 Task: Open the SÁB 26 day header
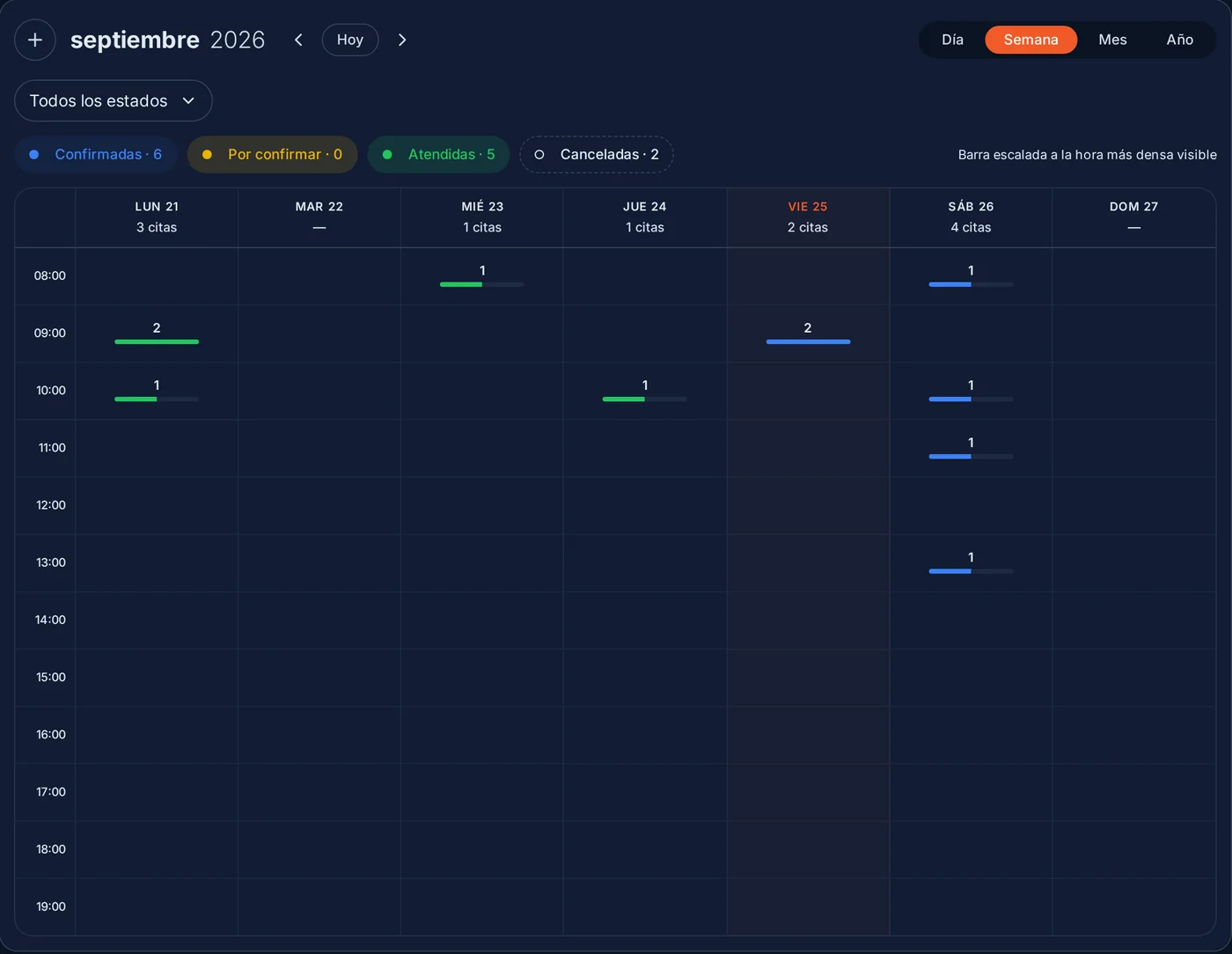971,217
